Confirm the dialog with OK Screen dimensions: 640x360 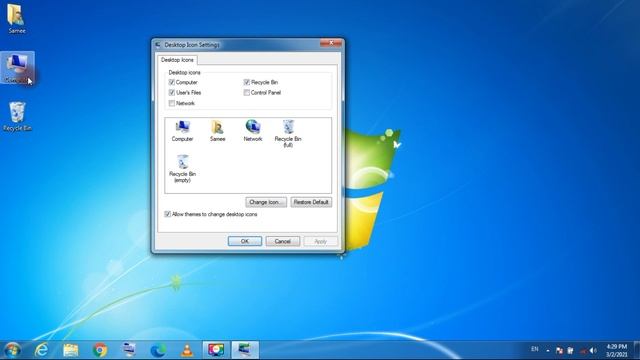[245, 241]
